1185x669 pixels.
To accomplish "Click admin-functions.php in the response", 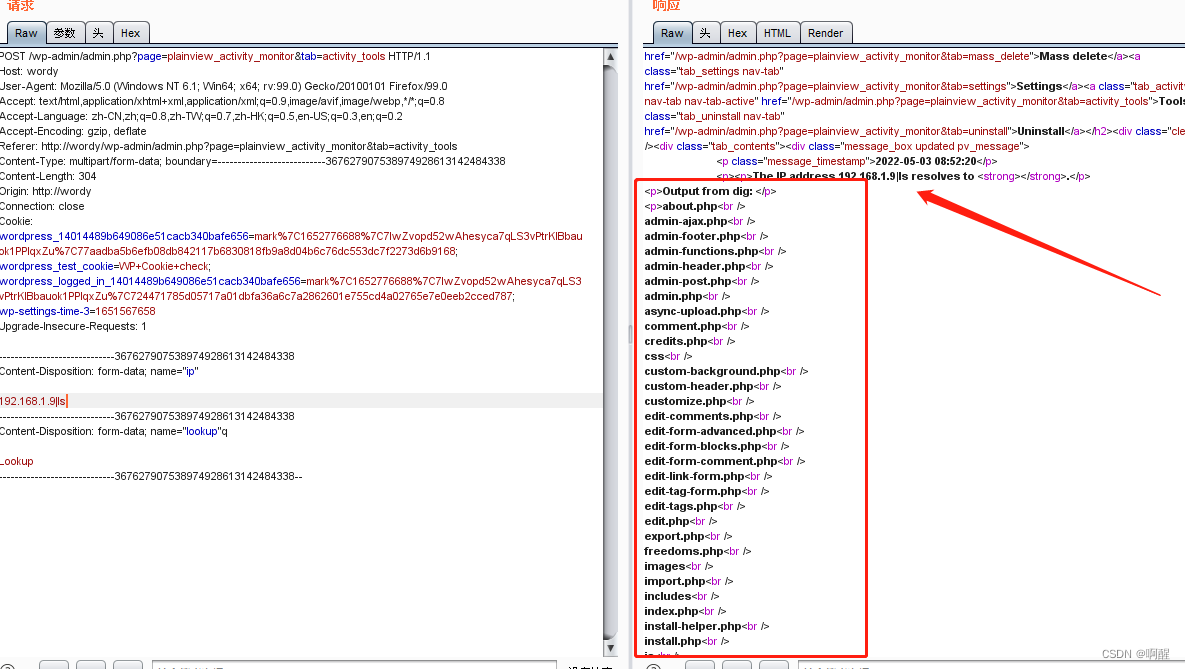I will 701,251.
